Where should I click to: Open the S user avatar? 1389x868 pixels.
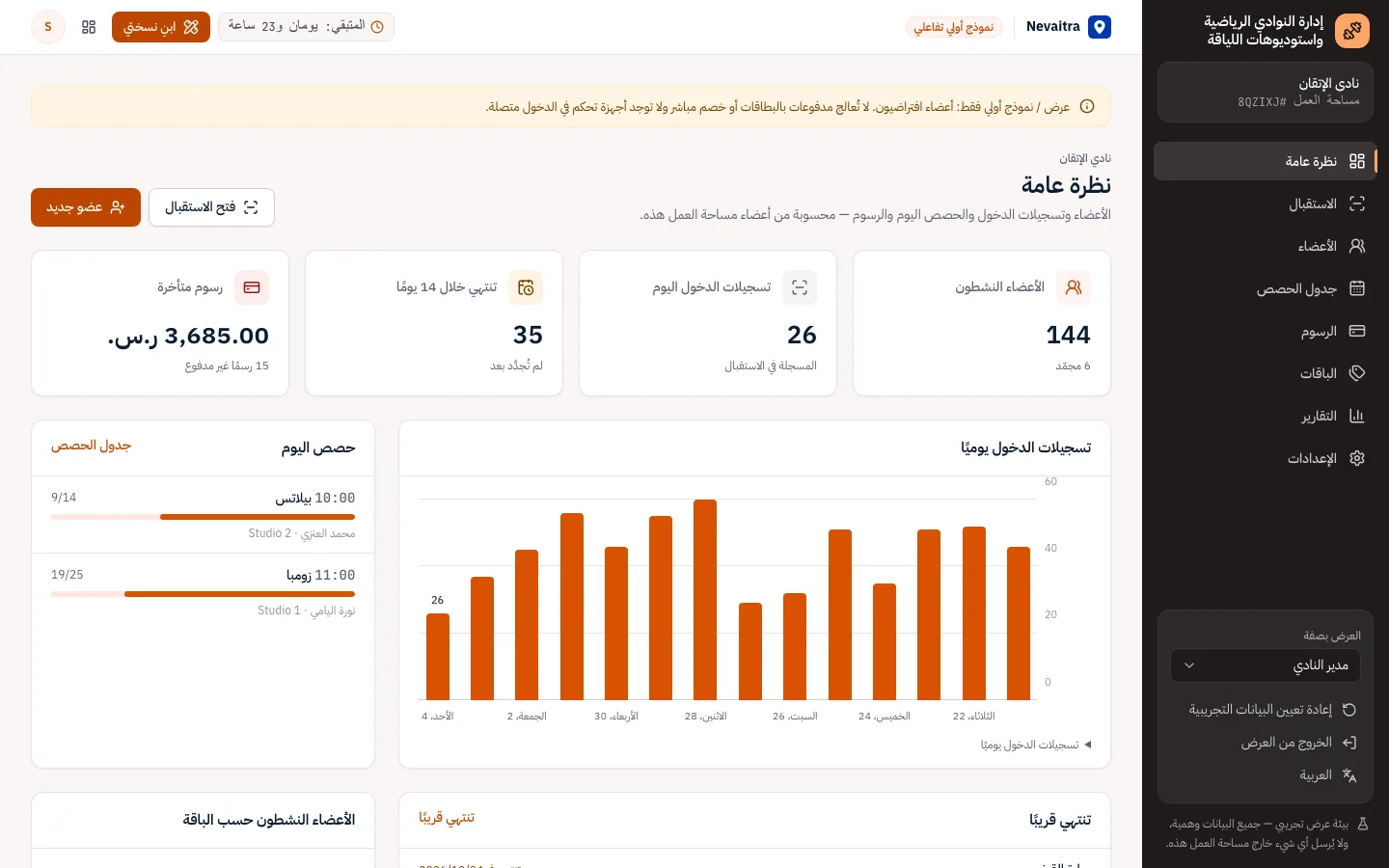click(x=48, y=27)
